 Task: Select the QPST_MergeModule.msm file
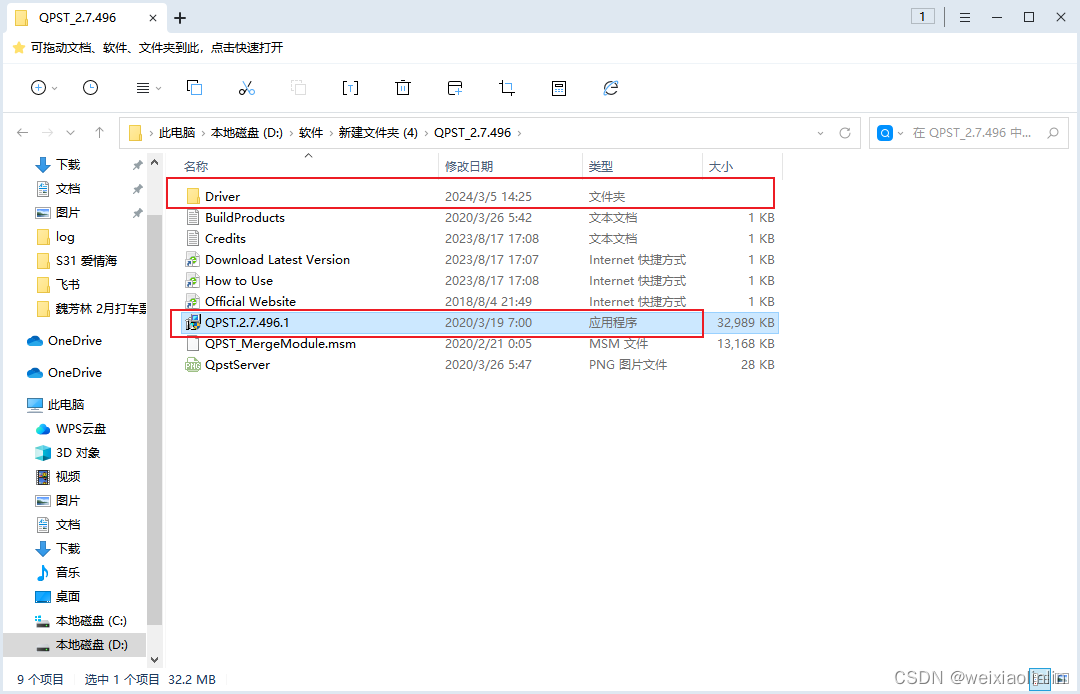tap(479, 344)
